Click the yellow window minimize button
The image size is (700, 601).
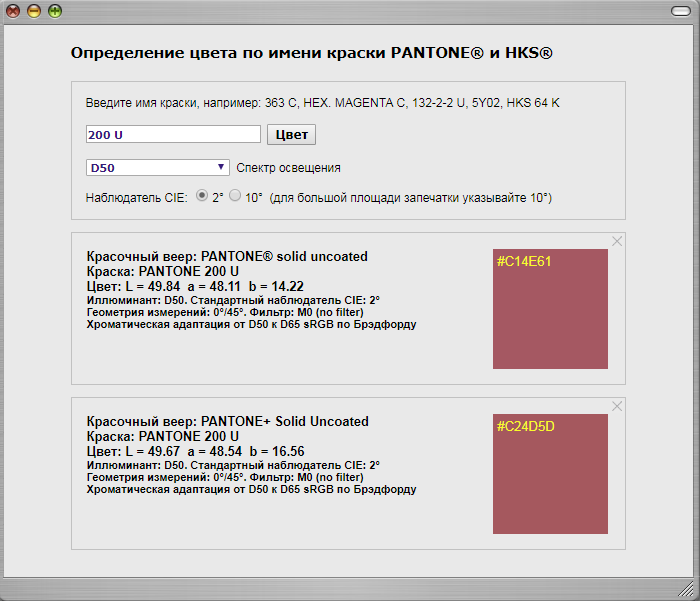tap(34, 11)
